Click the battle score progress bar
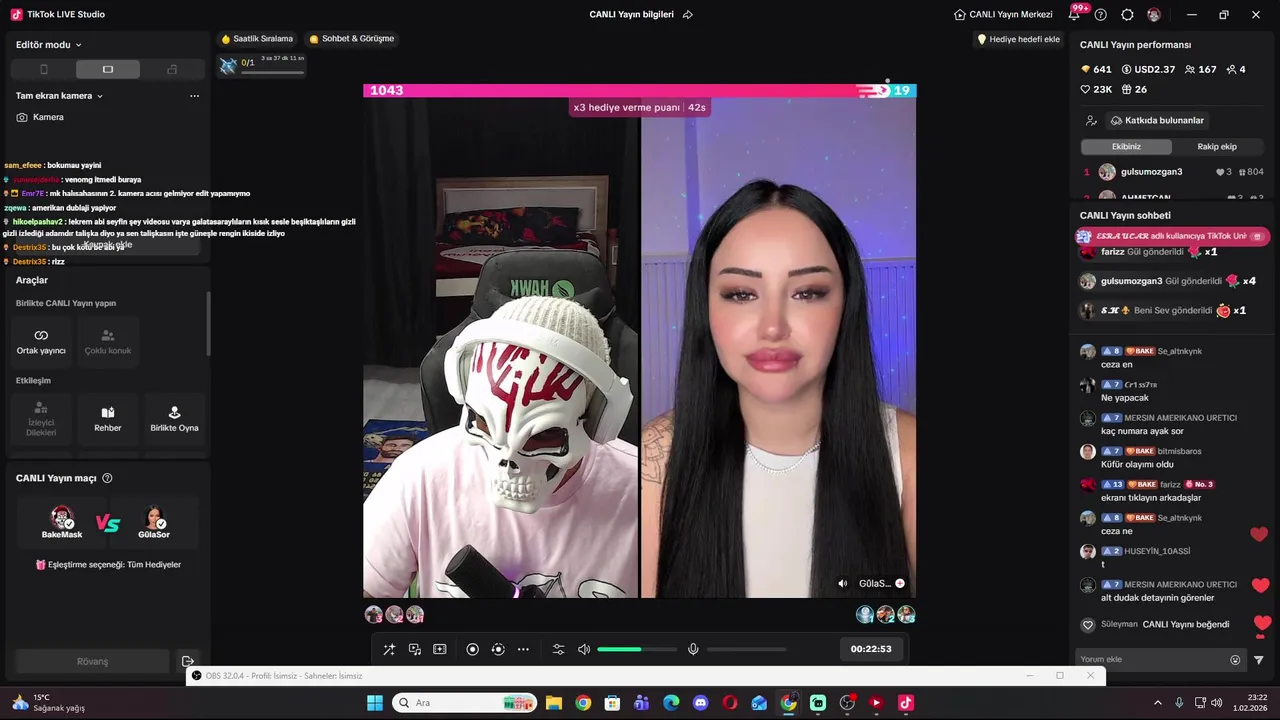The width and height of the screenshot is (1280, 720). [x=639, y=90]
